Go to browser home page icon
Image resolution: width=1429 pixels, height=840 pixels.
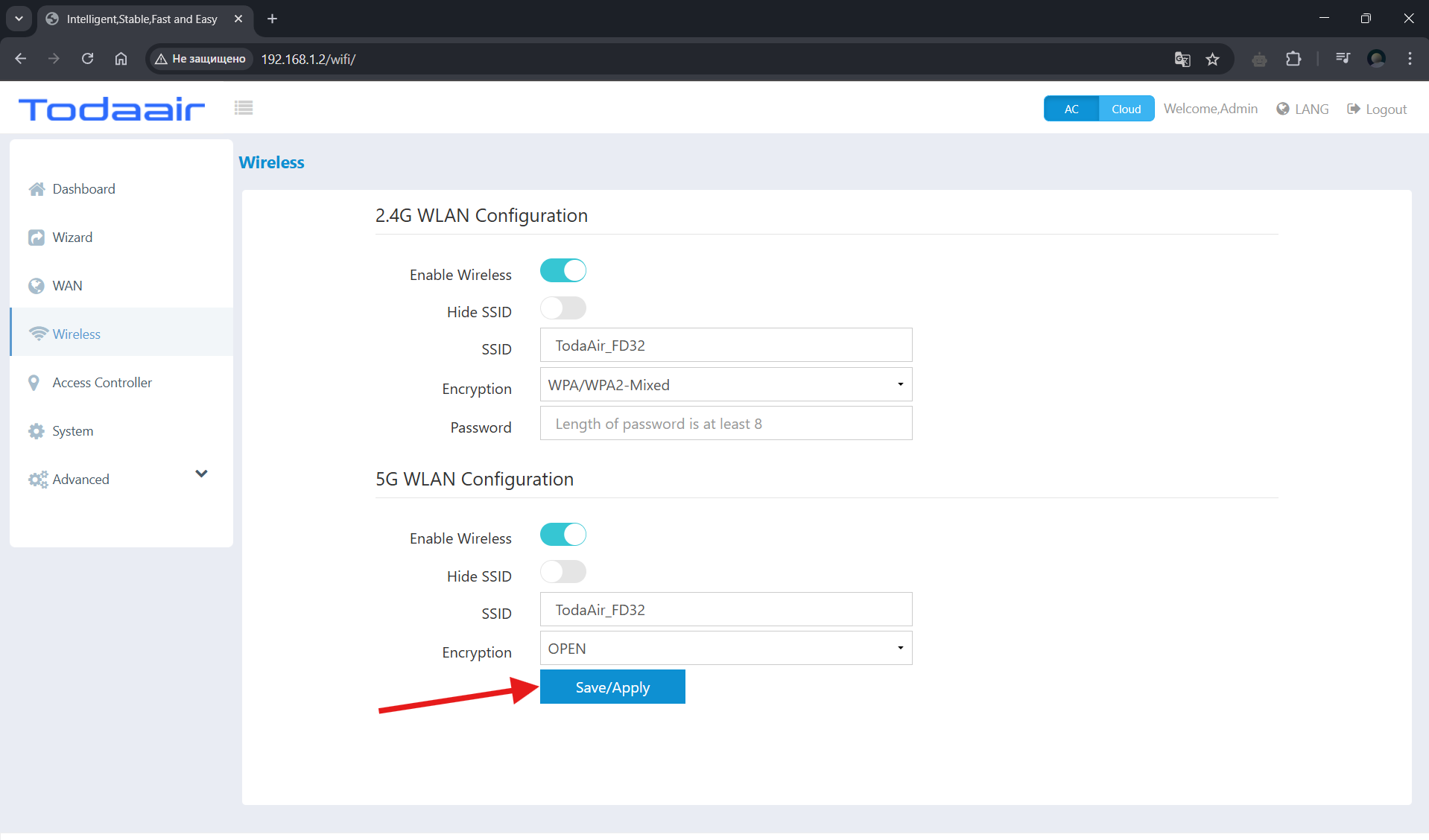pyautogui.click(x=121, y=59)
